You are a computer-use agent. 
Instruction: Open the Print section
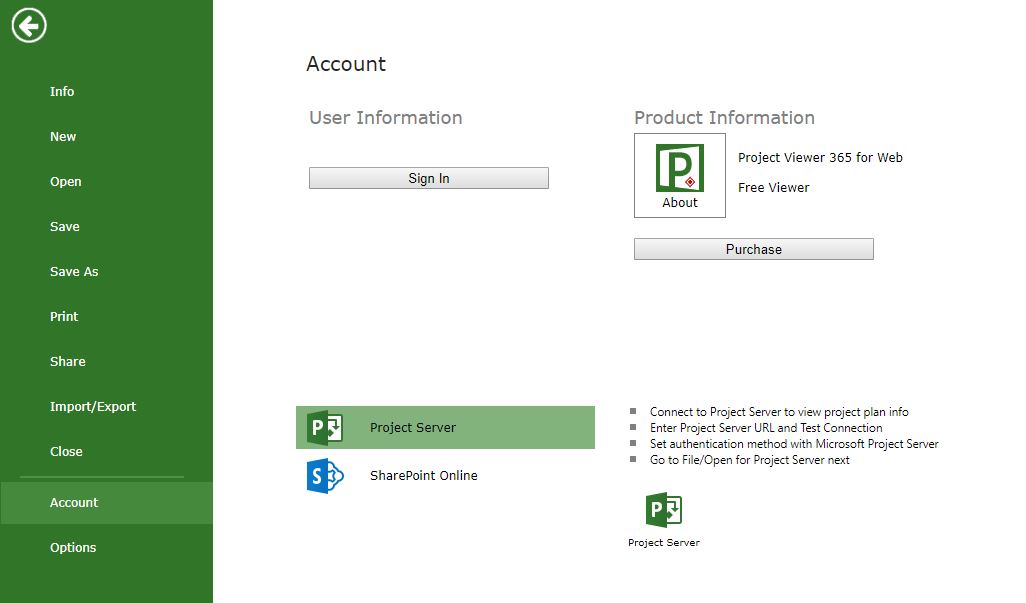pos(64,316)
